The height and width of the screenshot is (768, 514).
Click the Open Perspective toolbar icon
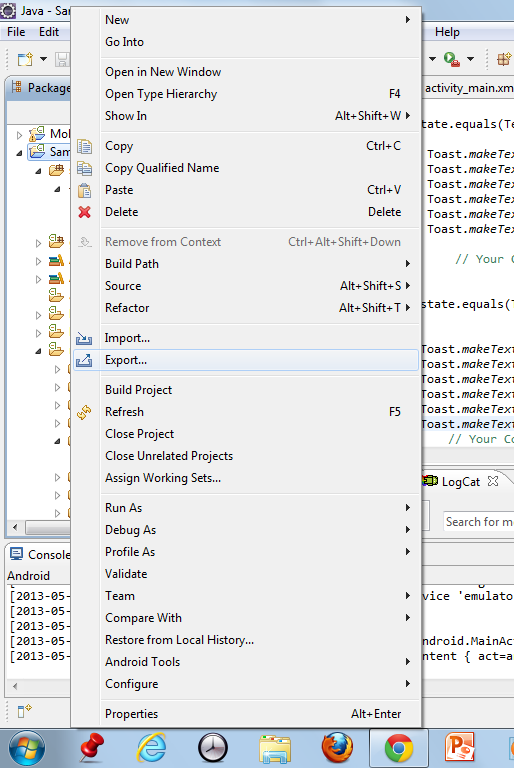[x=504, y=59]
